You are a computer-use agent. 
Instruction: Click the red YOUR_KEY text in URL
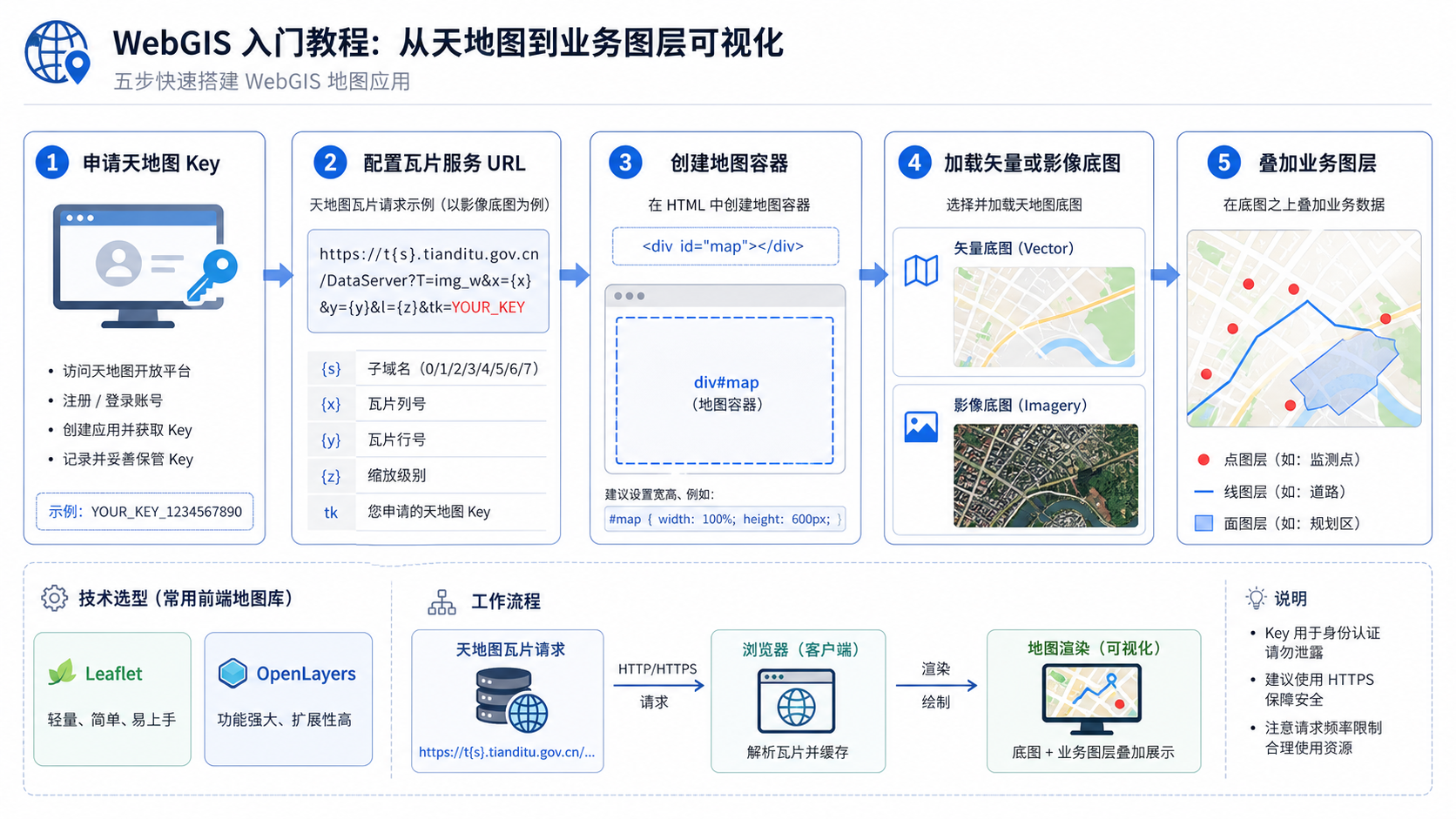point(488,307)
